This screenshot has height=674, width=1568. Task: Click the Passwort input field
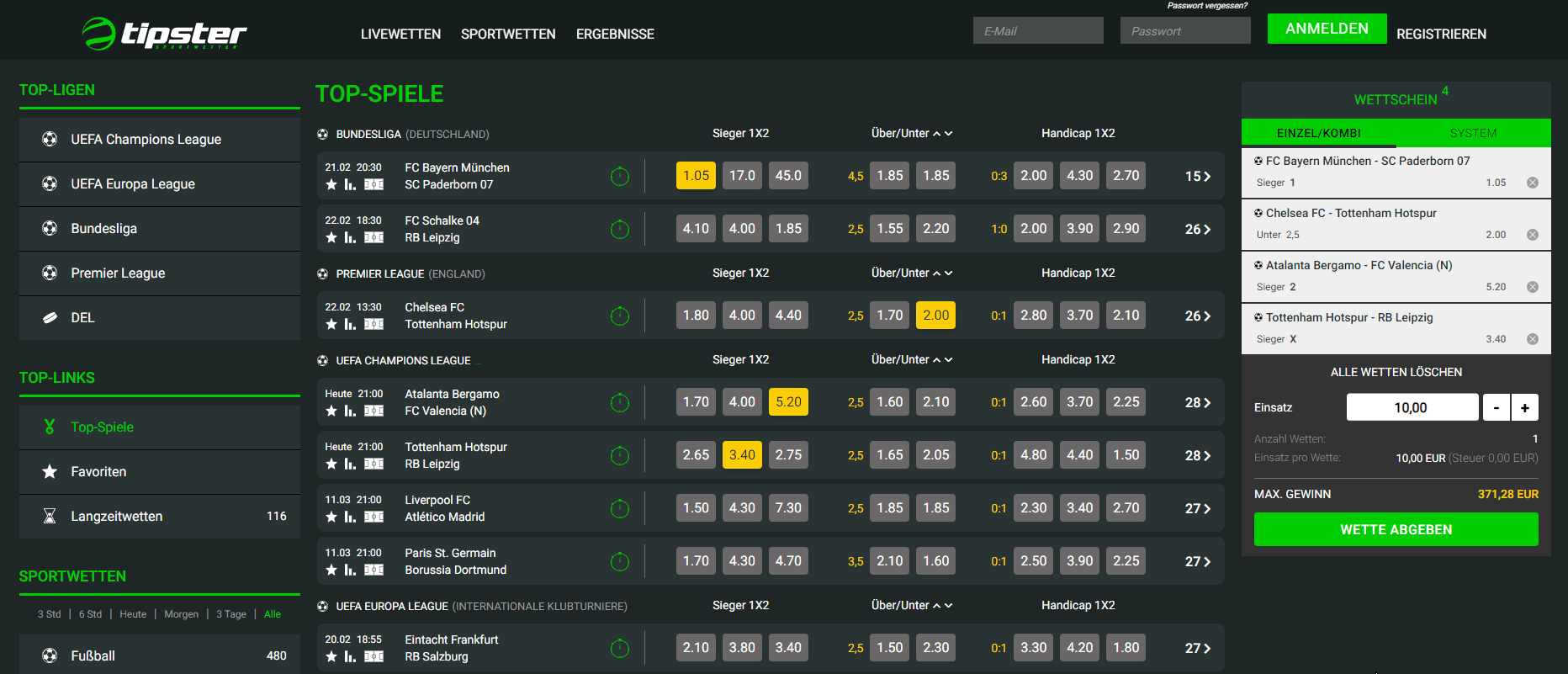click(x=1185, y=30)
